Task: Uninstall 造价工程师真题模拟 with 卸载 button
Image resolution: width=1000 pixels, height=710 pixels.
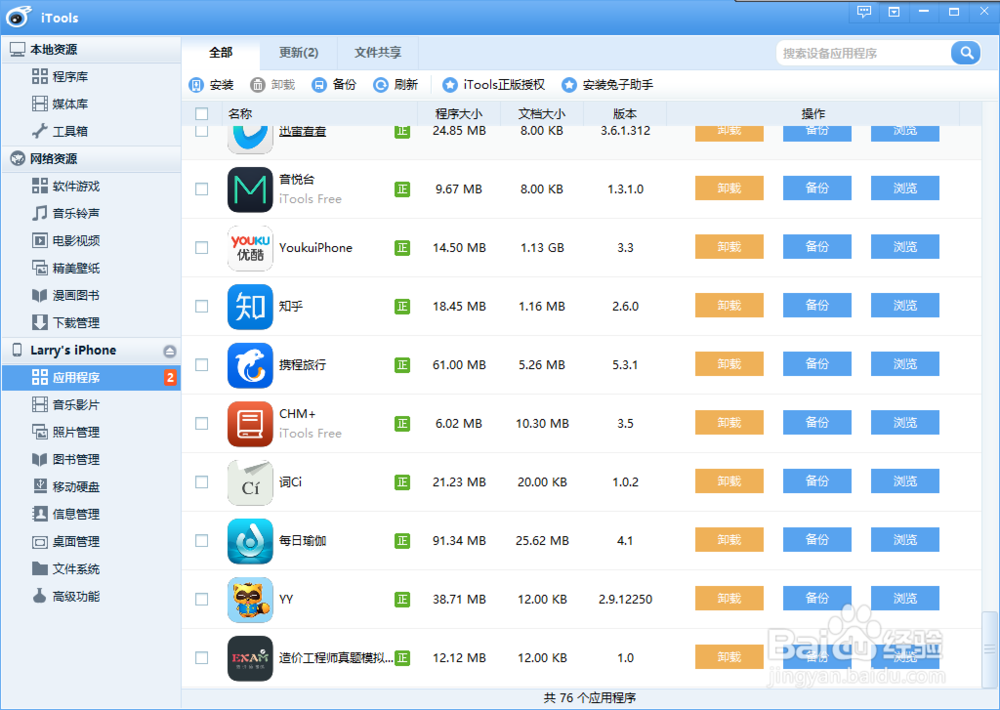Action: [x=729, y=657]
